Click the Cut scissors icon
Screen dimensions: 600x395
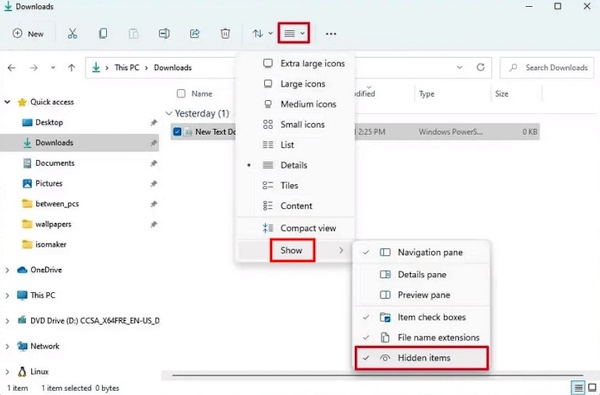tap(72, 34)
